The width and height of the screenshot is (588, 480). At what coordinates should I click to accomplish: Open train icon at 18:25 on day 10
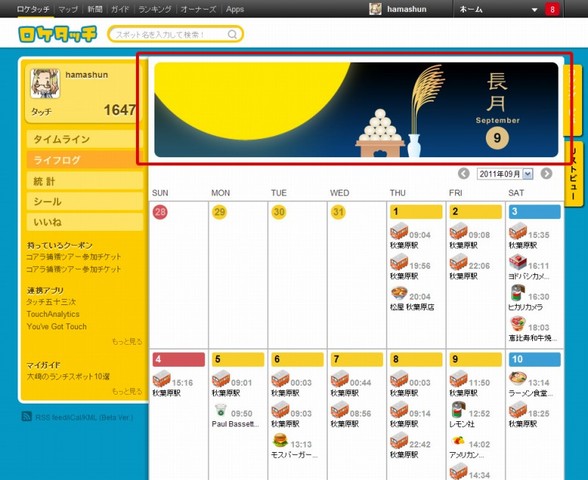tap(518, 410)
